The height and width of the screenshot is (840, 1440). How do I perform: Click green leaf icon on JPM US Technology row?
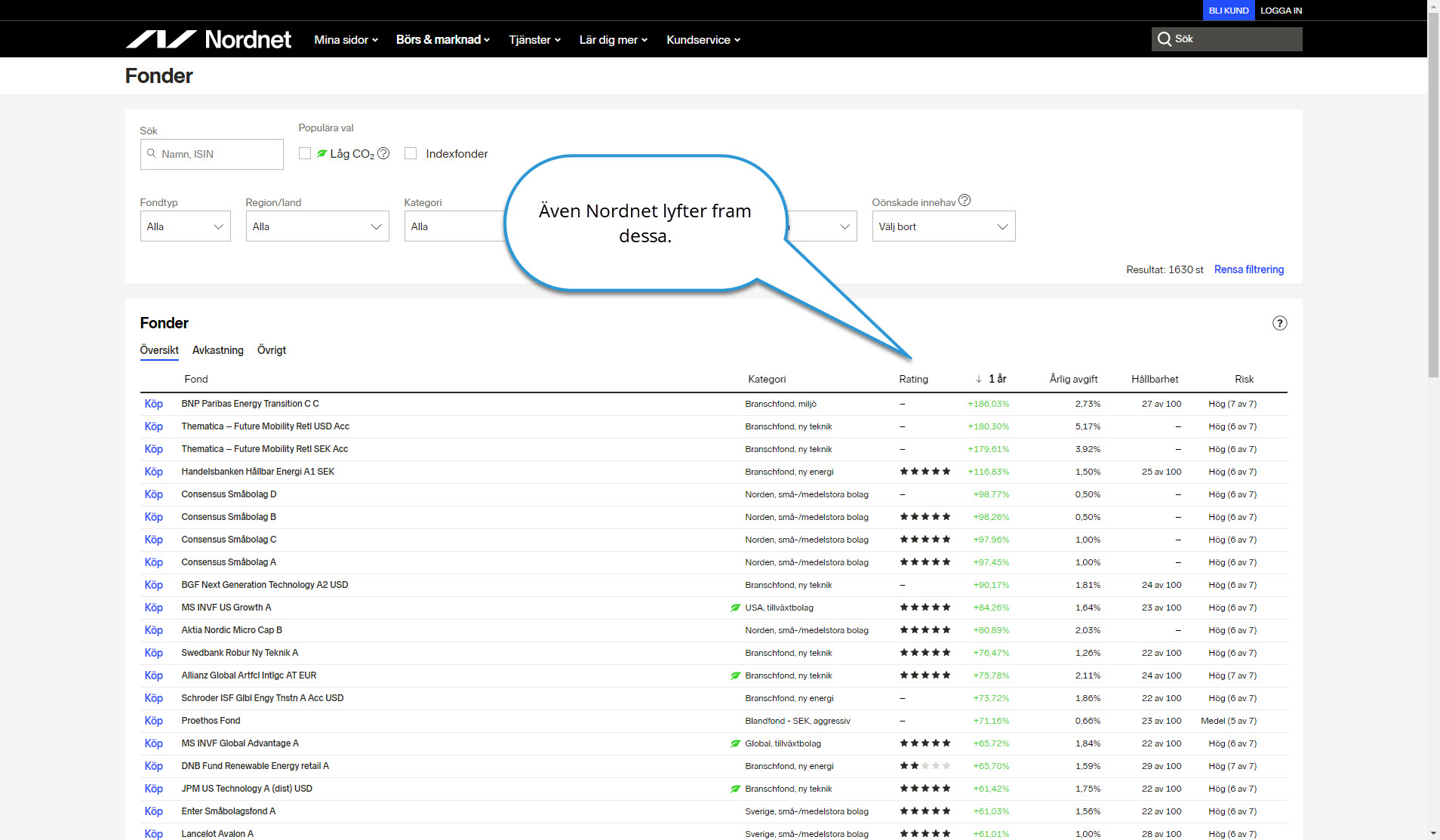click(x=735, y=789)
